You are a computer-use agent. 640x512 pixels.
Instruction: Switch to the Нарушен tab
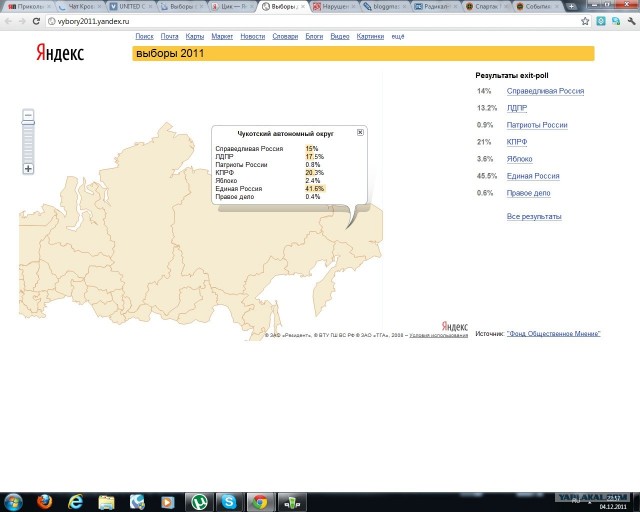tap(335, 7)
